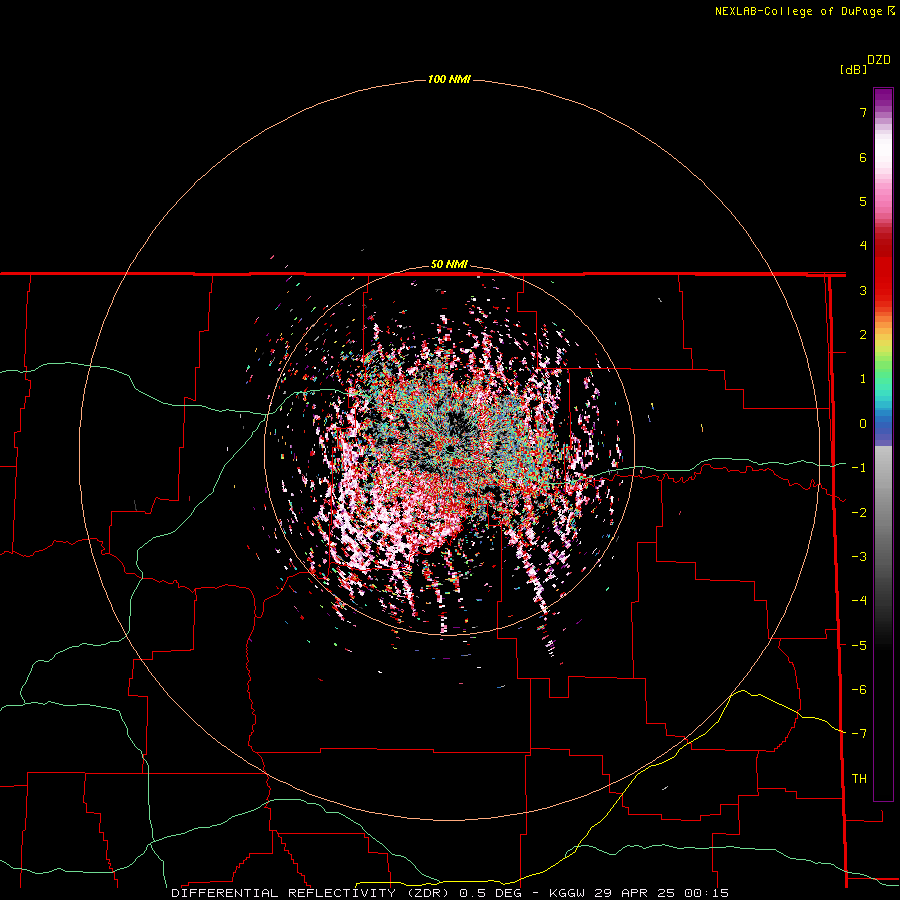Click the colorbar label -4

[x=859, y=601]
